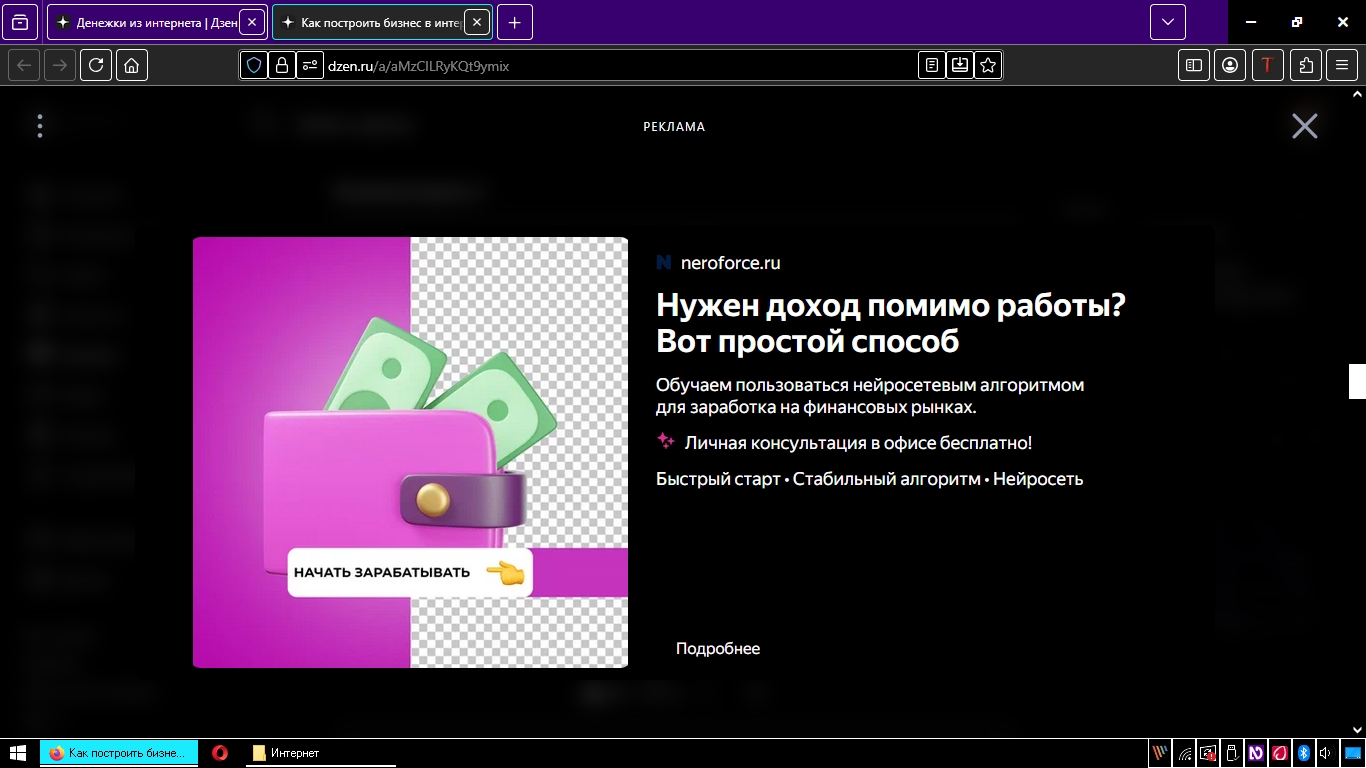The image size is (1366, 768).
Task: Click the permissions toggle icon in address bar
Action: click(310, 65)
